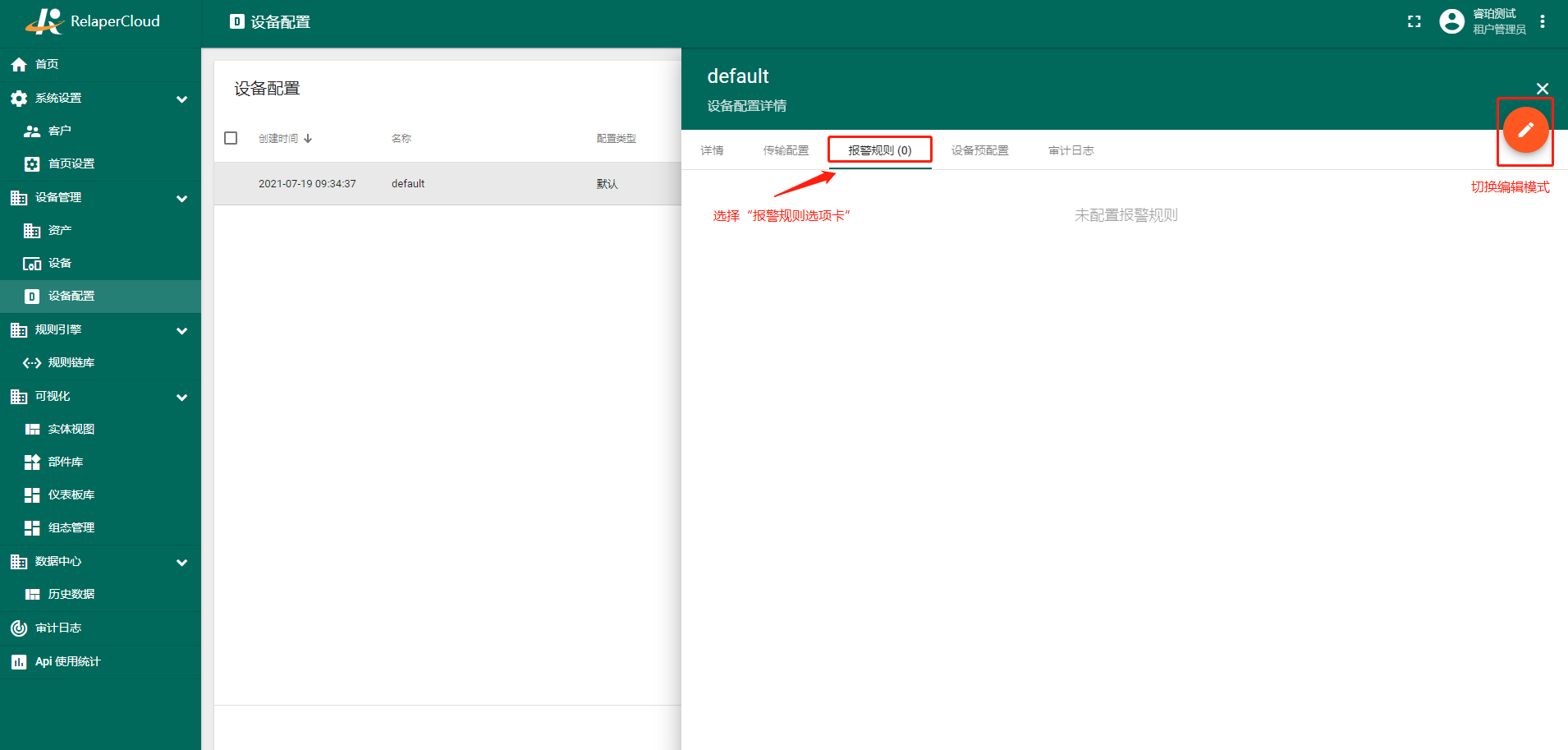Open 规则链库 rule chain icon
The height and width of the screenshot is (750, 1568).
[32, 363]
